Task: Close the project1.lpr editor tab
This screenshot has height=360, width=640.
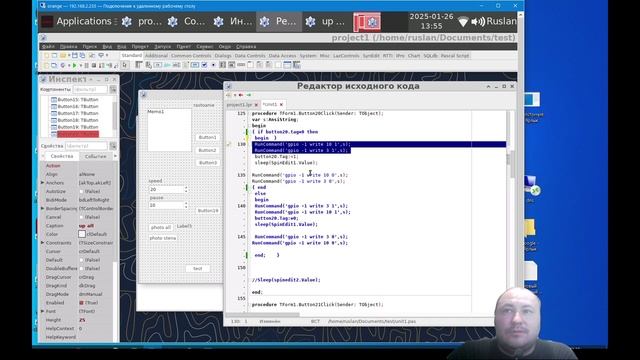Action: (256, 105)
